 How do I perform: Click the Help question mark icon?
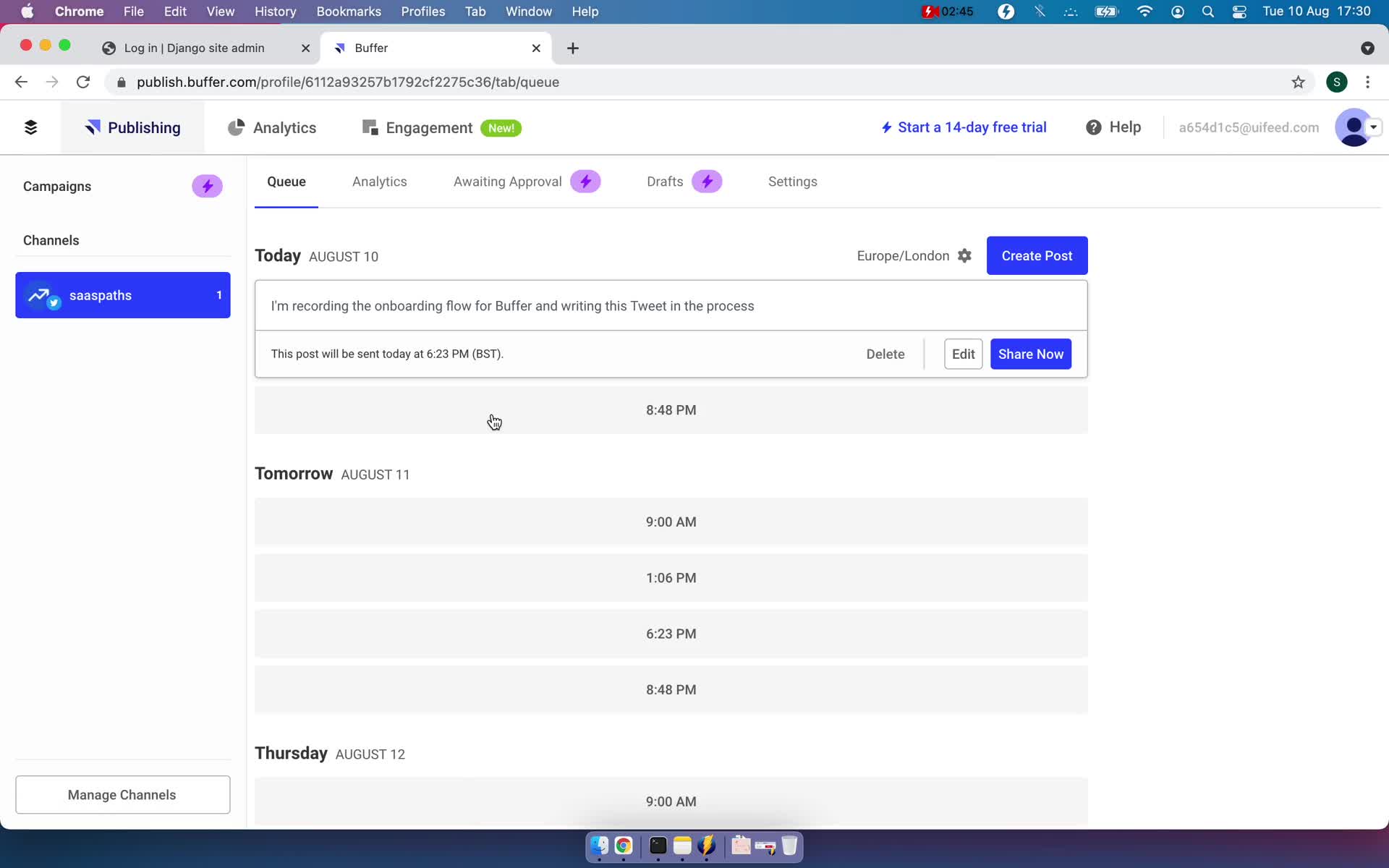1094,127
